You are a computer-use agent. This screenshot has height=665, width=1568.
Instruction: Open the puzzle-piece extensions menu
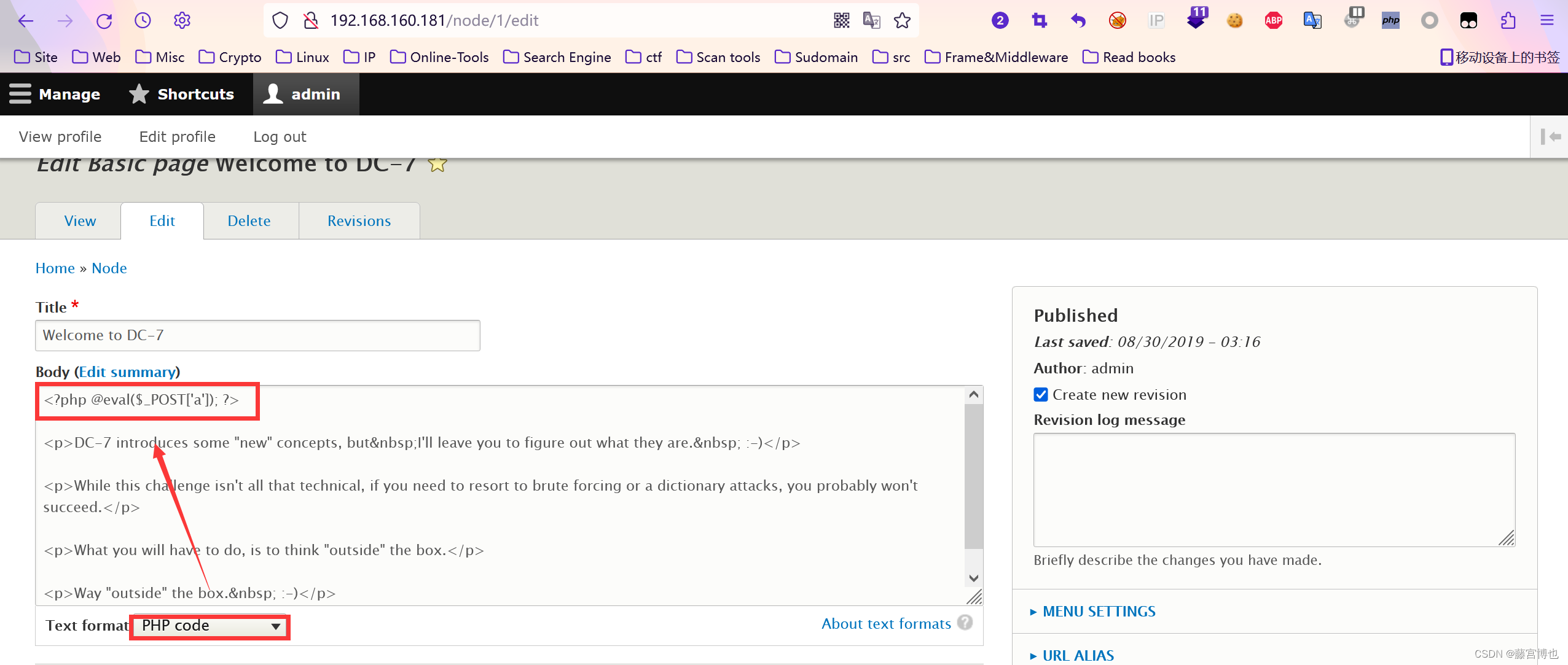click(x=1508, y=21)
